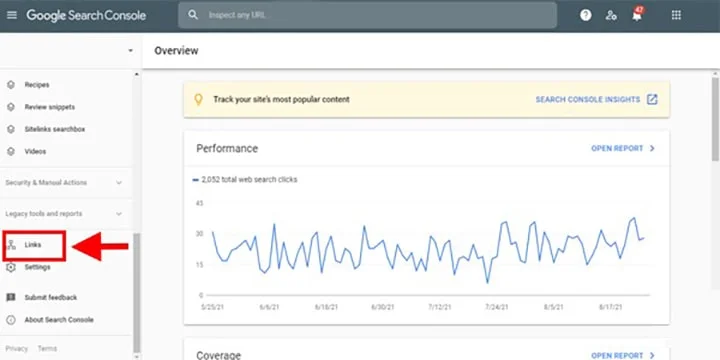Click the Links sitemap icon
This screenshot has height=360, width=720.
(x=11, y=245)
